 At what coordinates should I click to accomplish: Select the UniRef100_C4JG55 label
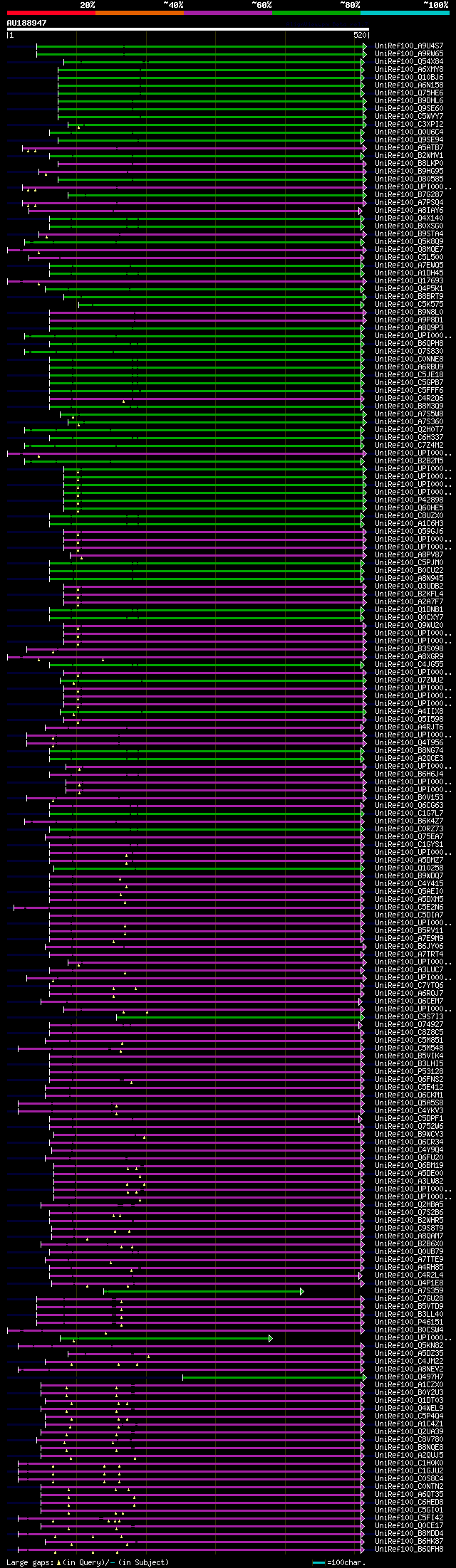[x=409, y=664]
